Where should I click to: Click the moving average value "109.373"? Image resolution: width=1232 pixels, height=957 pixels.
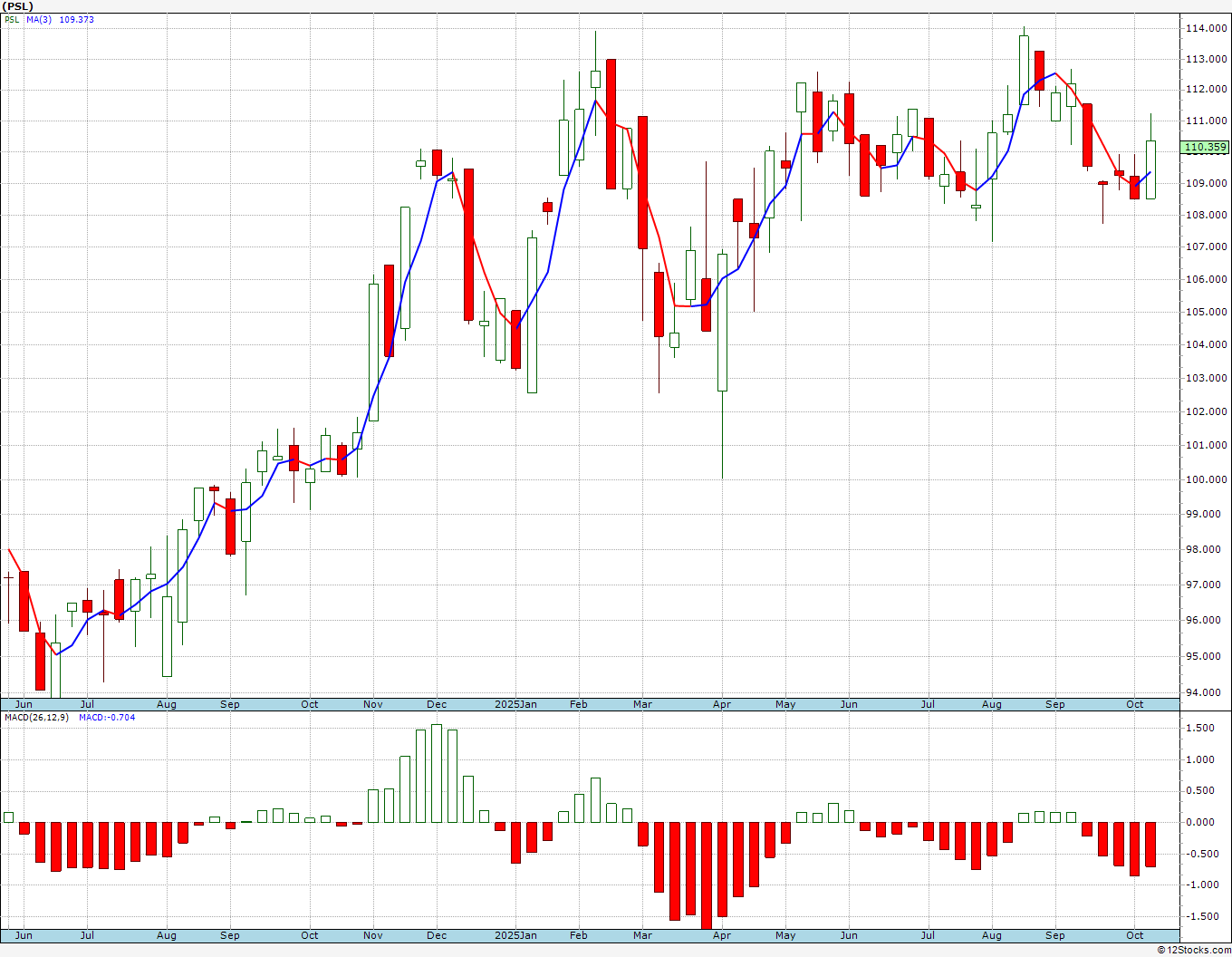tap(77, 20)
